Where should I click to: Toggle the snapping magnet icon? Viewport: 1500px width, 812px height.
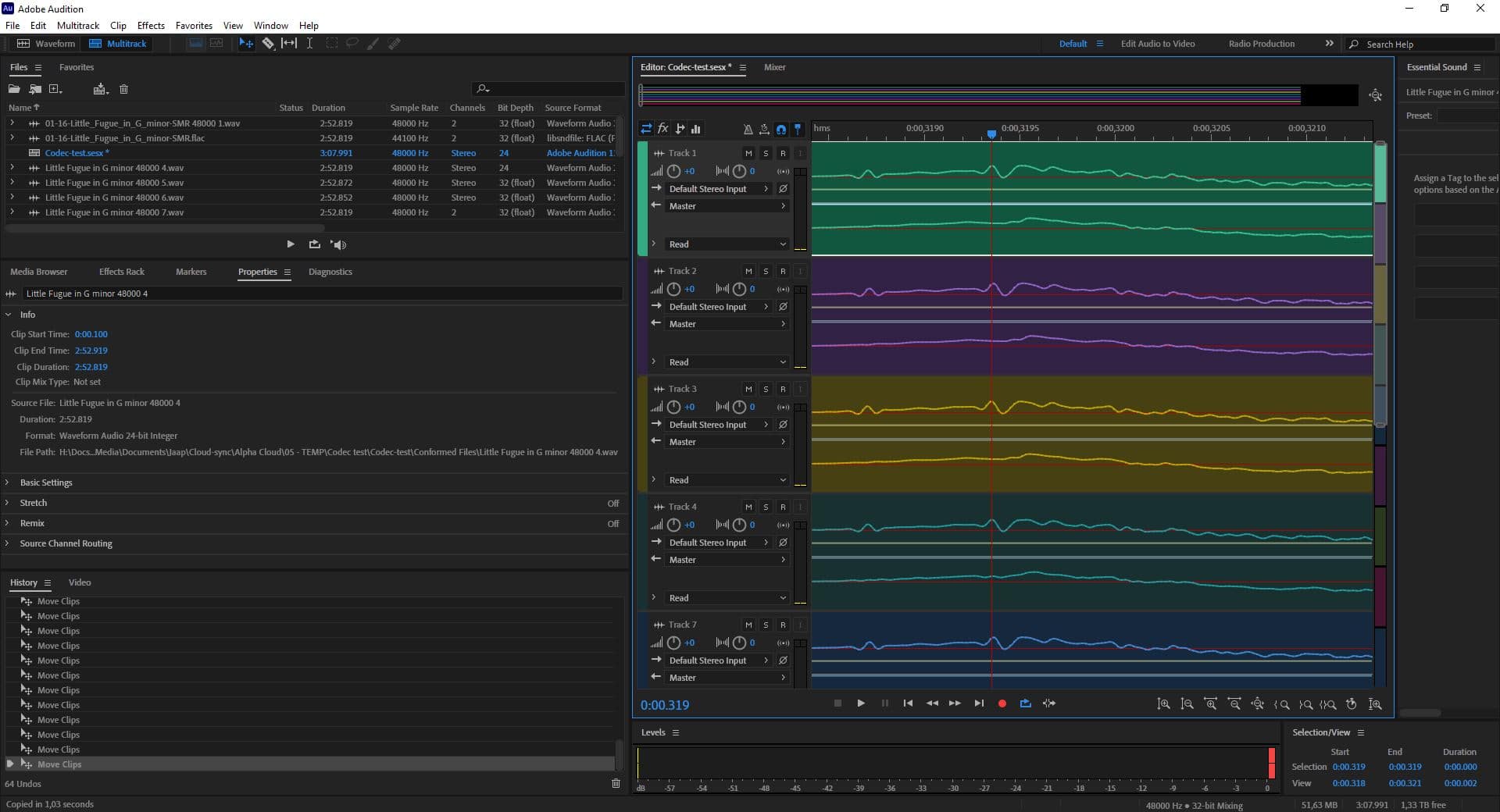click(x=780, y=129)
